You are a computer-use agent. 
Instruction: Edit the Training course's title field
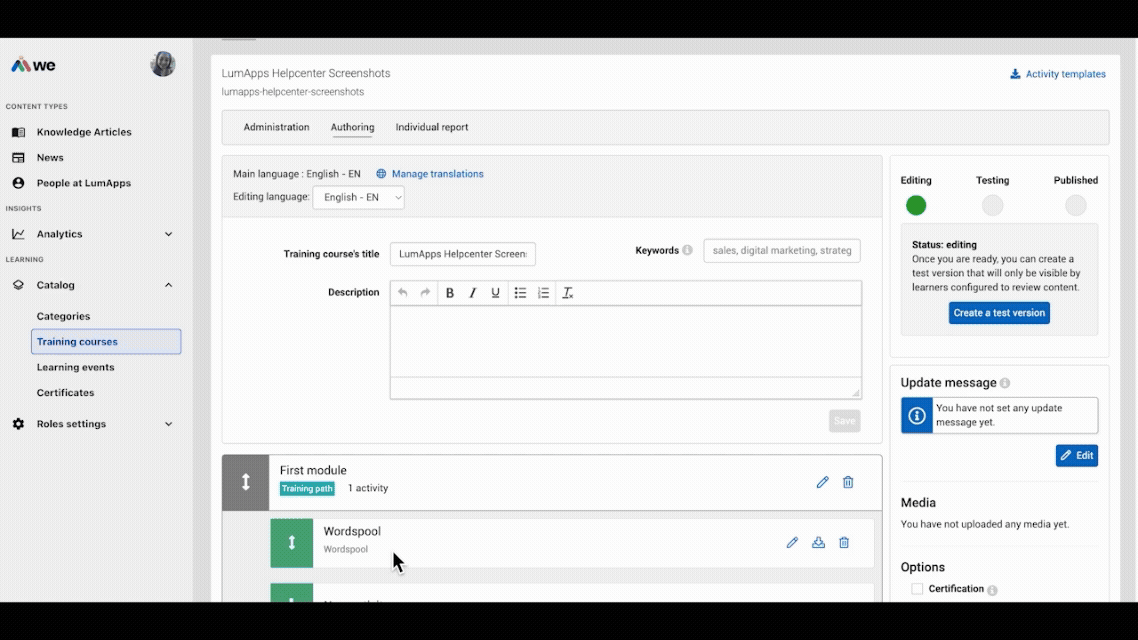tap(463, 254)
